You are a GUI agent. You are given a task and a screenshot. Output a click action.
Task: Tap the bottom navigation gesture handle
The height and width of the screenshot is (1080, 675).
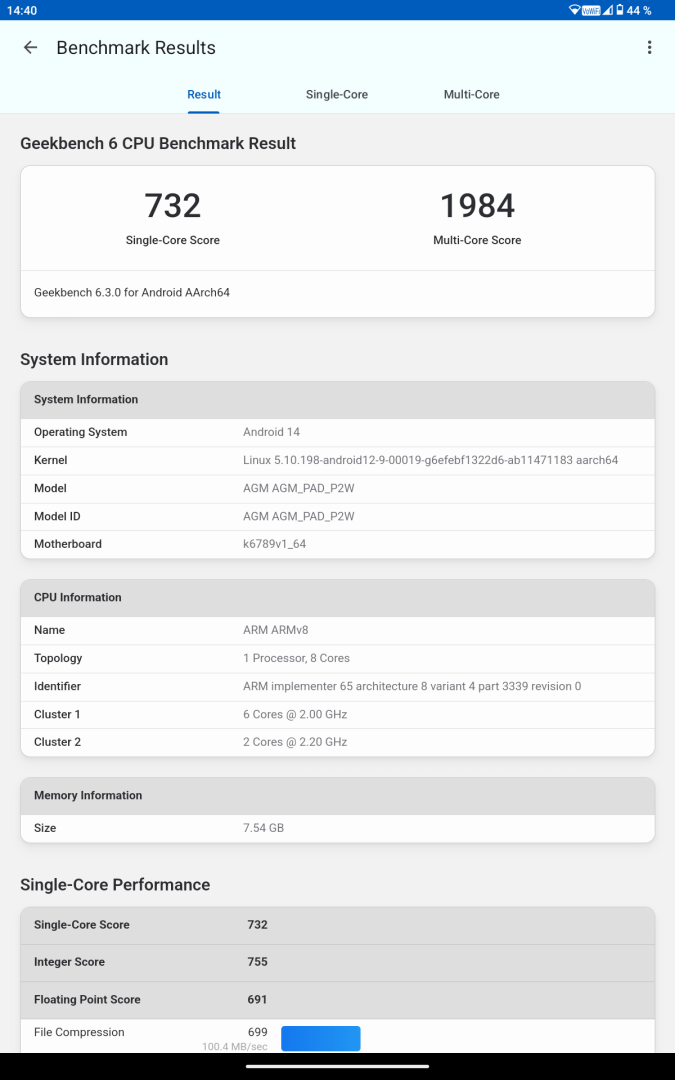point(337,1066)
